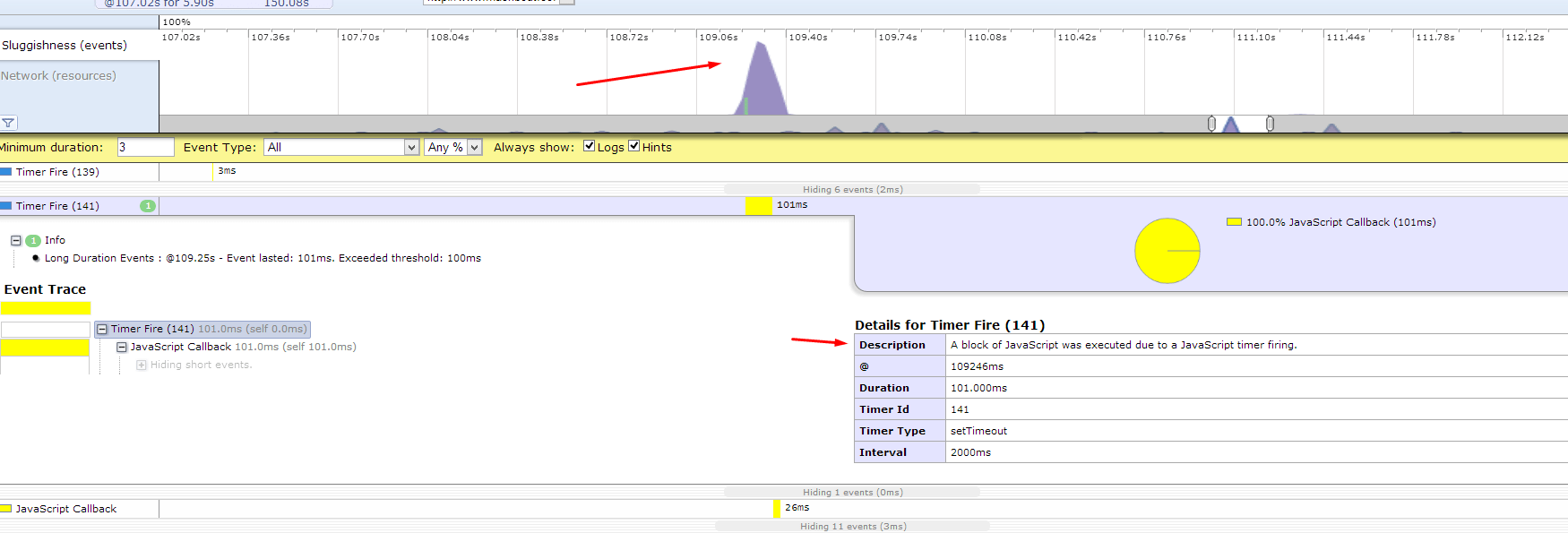Click the green hint badge on Timer Fire (141)
Image resolution: width=1568 pixels, height=533 pixels.
point(148,206)
